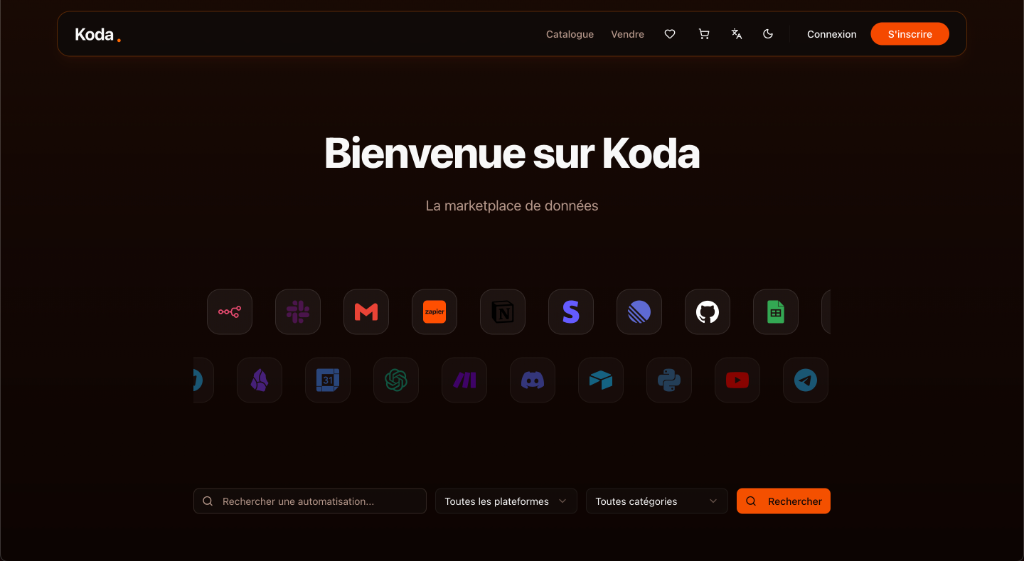The width and height of the screenshot is (1024, 561).
Task: Select the Slack integration icon
Action: click(x=298, y=312)
